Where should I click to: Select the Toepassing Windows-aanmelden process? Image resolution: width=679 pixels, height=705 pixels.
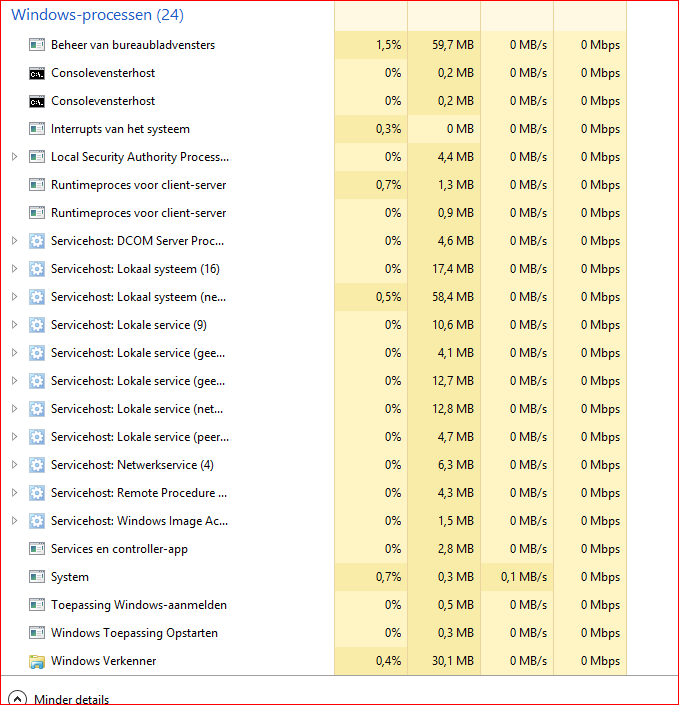(x=138, y=605)
